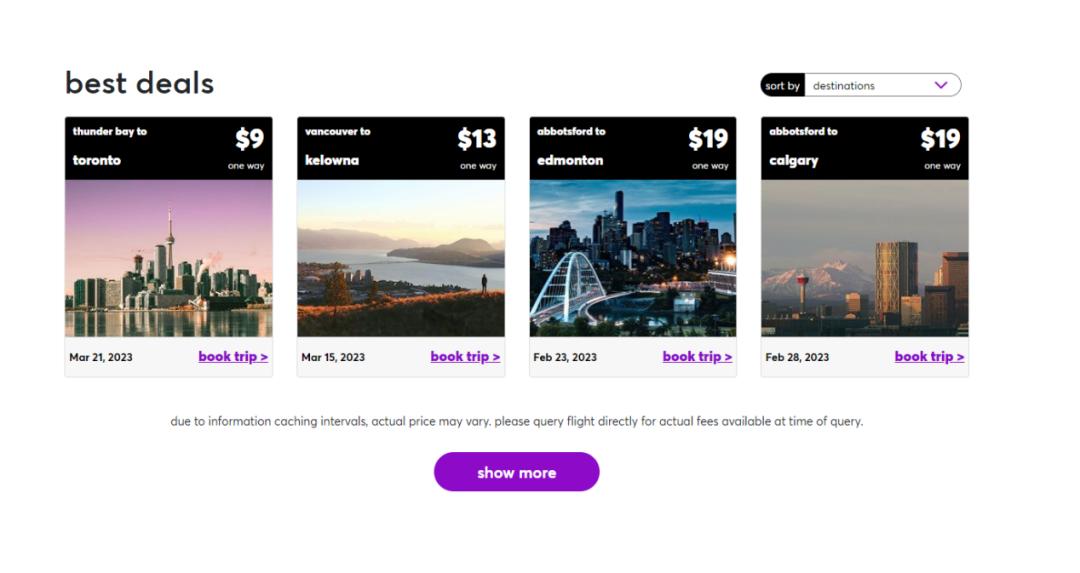Viewport: 1080px width, 573px height.
Task: Open the Edmonton bridge photo
Action: [x=633, y=258]
